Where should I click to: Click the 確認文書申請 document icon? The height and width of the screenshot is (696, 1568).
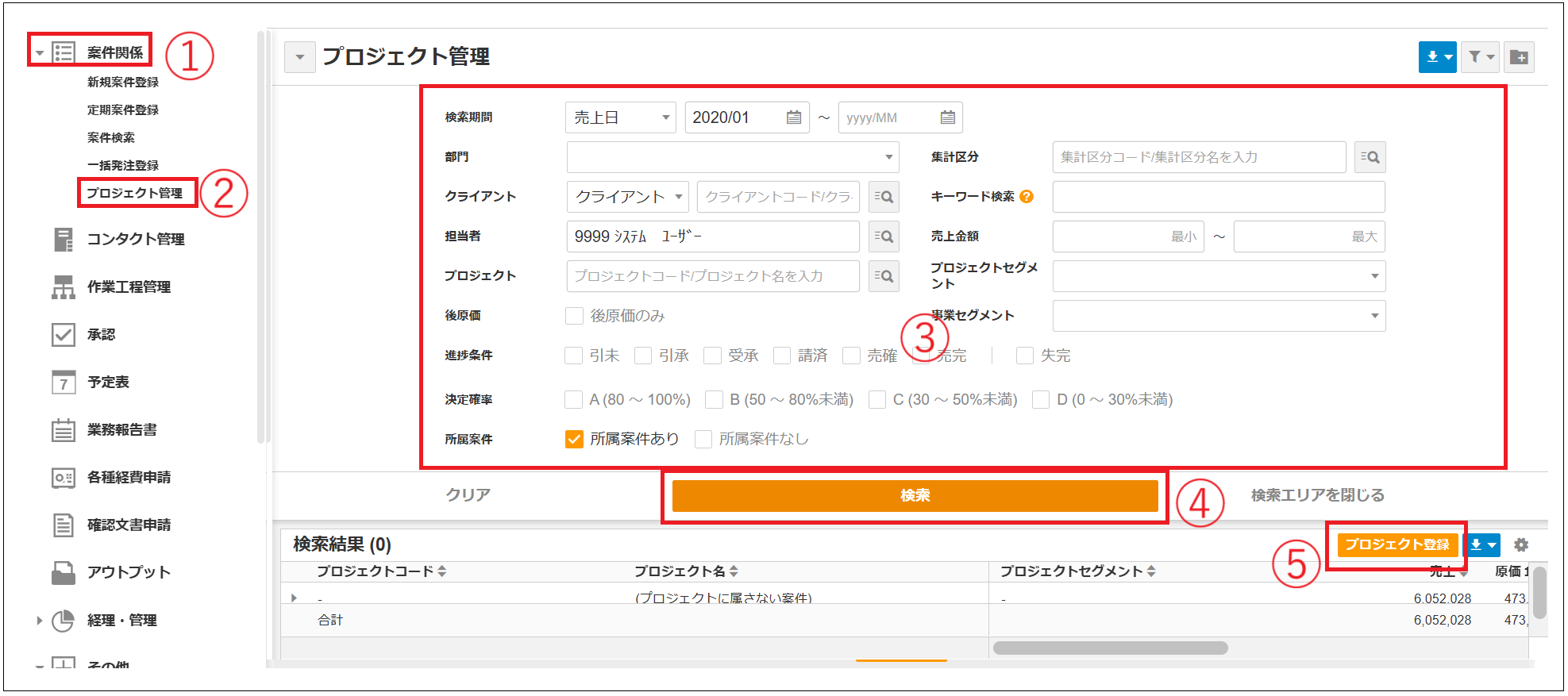[64, 525]
